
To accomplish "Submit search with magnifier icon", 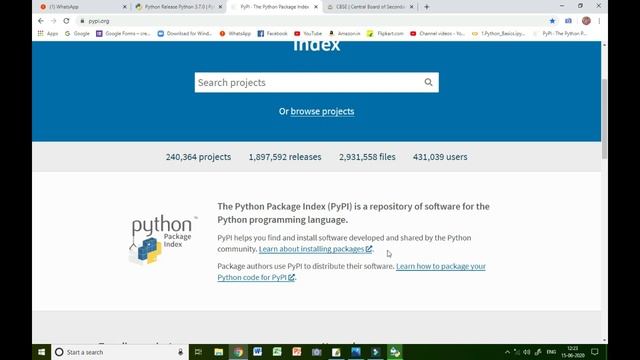I will pyautogui.click(x=428, y=82).
